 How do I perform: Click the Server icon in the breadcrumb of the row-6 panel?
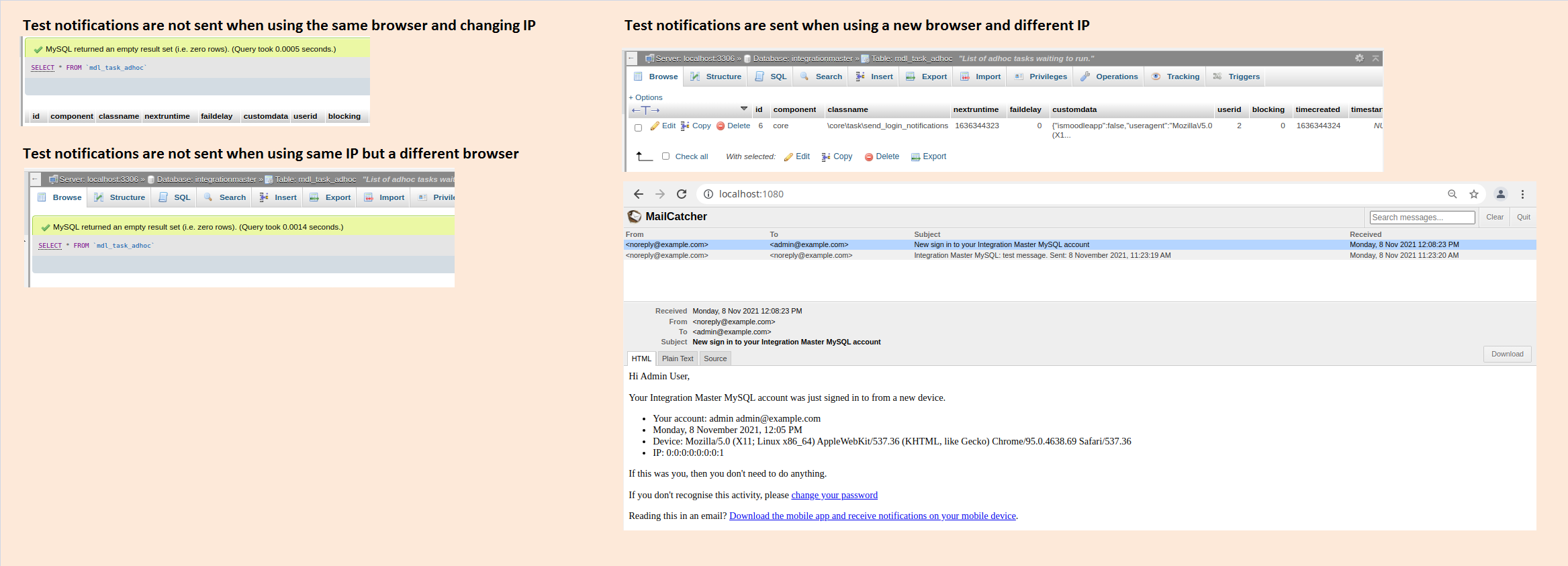coord(649,58)
